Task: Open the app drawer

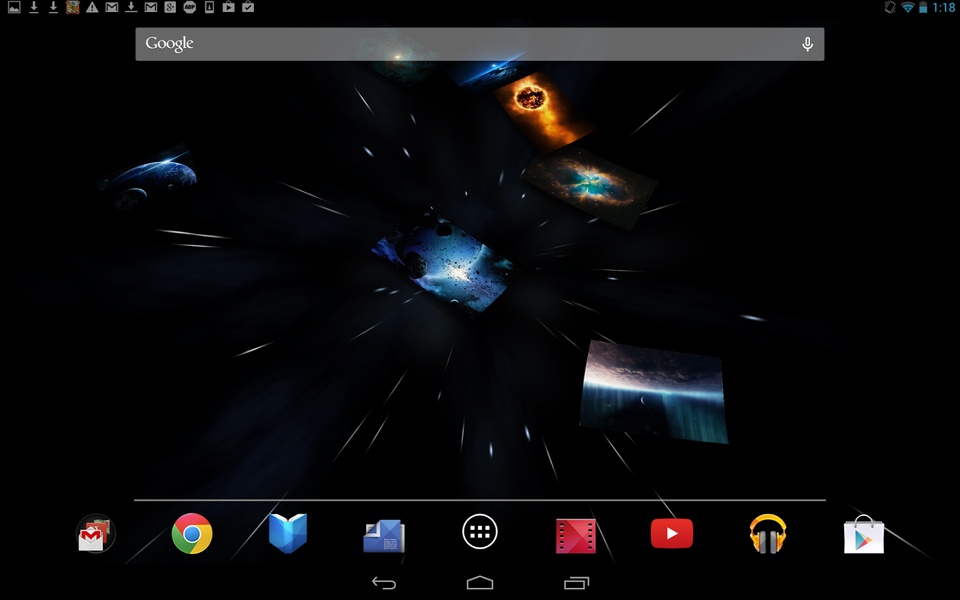Action: coord(480,531)
